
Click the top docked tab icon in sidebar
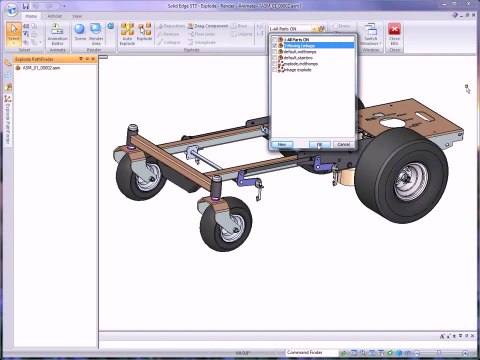tap(8, 63)
